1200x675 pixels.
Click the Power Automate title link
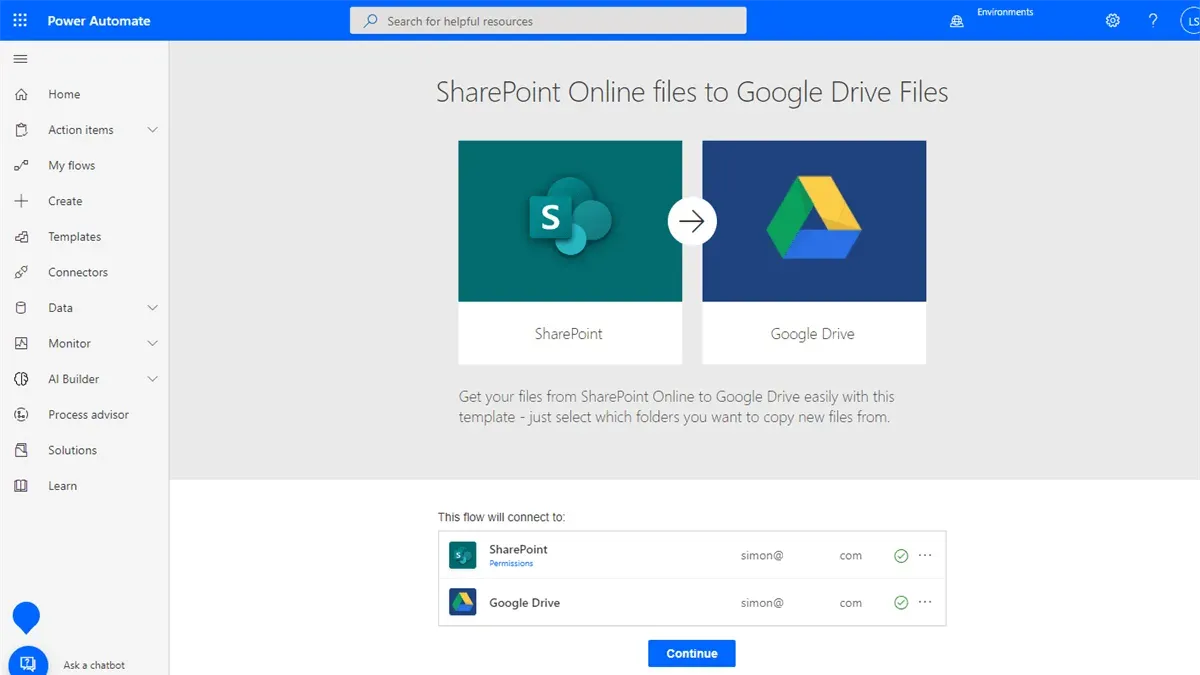[x=99, y=21]
